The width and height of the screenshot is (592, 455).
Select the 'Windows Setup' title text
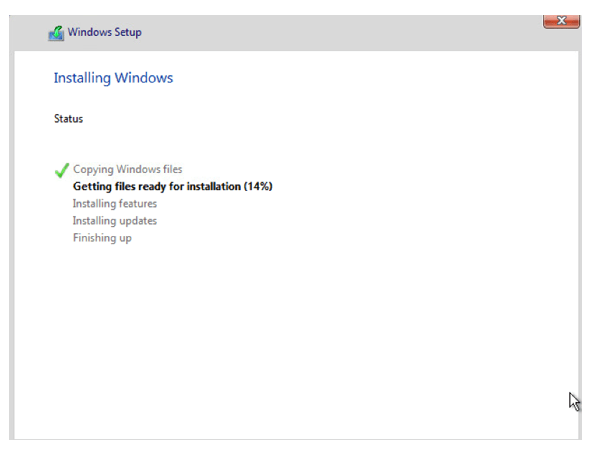[x=105, y=32]
